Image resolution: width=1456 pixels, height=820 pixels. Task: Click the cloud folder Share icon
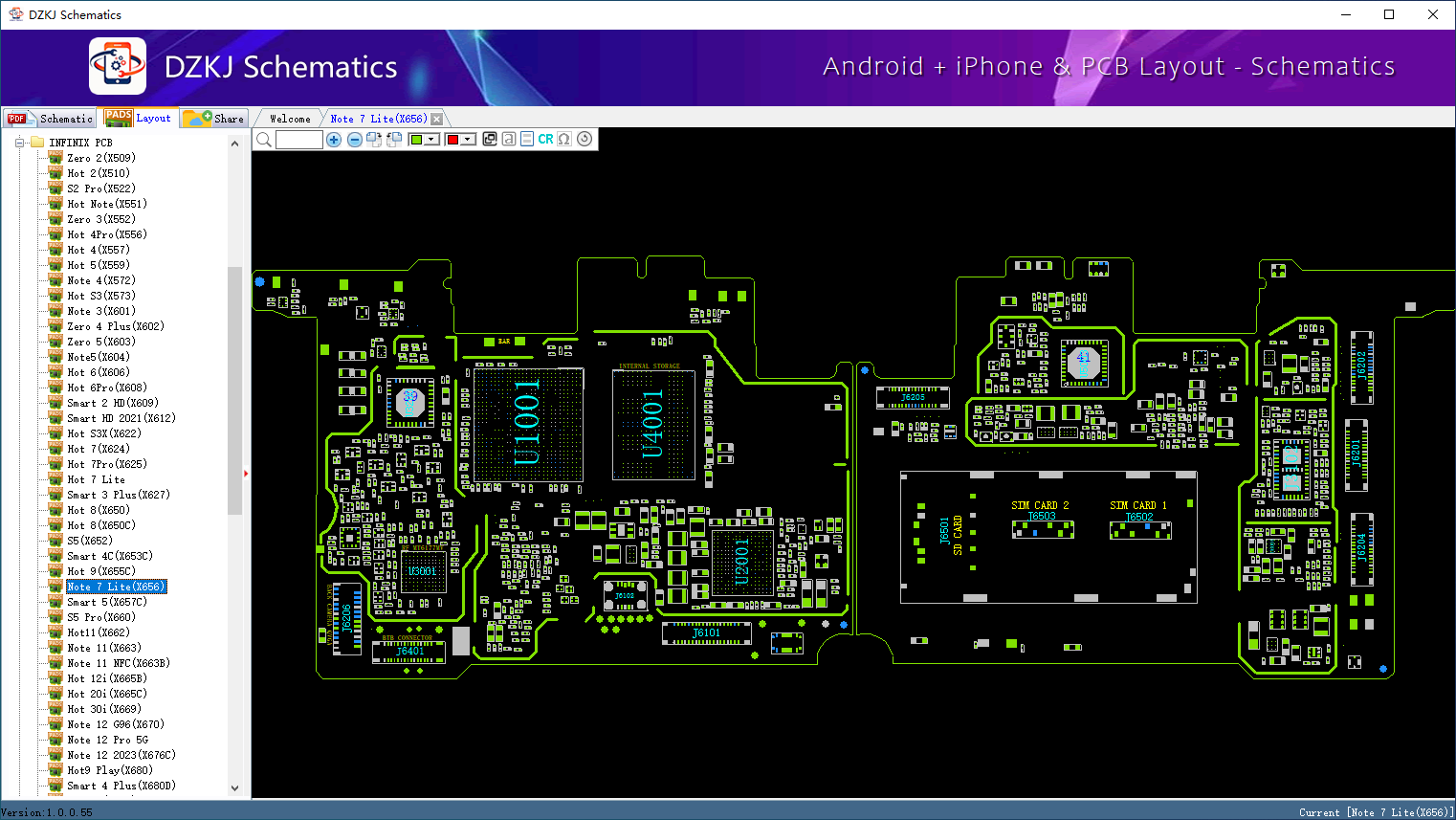[x=198, y=118]
